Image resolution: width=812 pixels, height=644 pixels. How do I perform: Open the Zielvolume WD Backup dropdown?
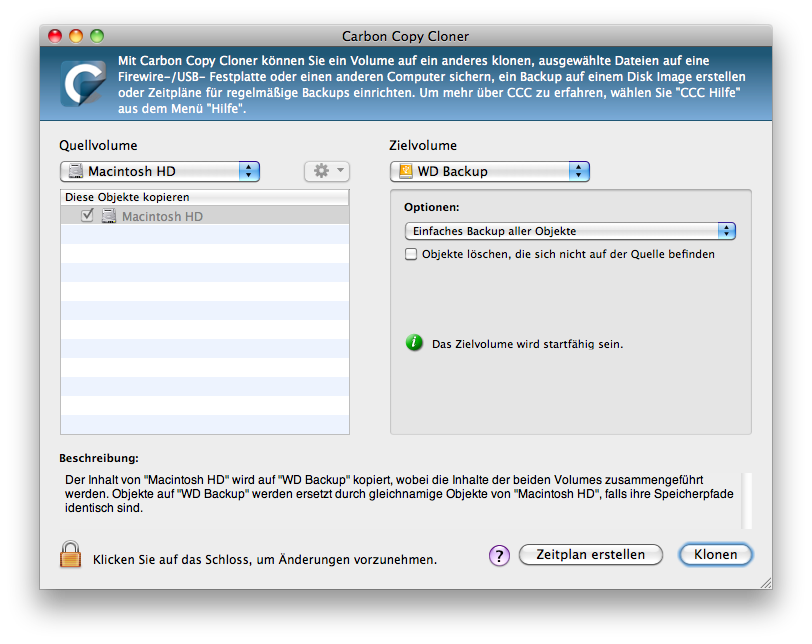(490, 171)
